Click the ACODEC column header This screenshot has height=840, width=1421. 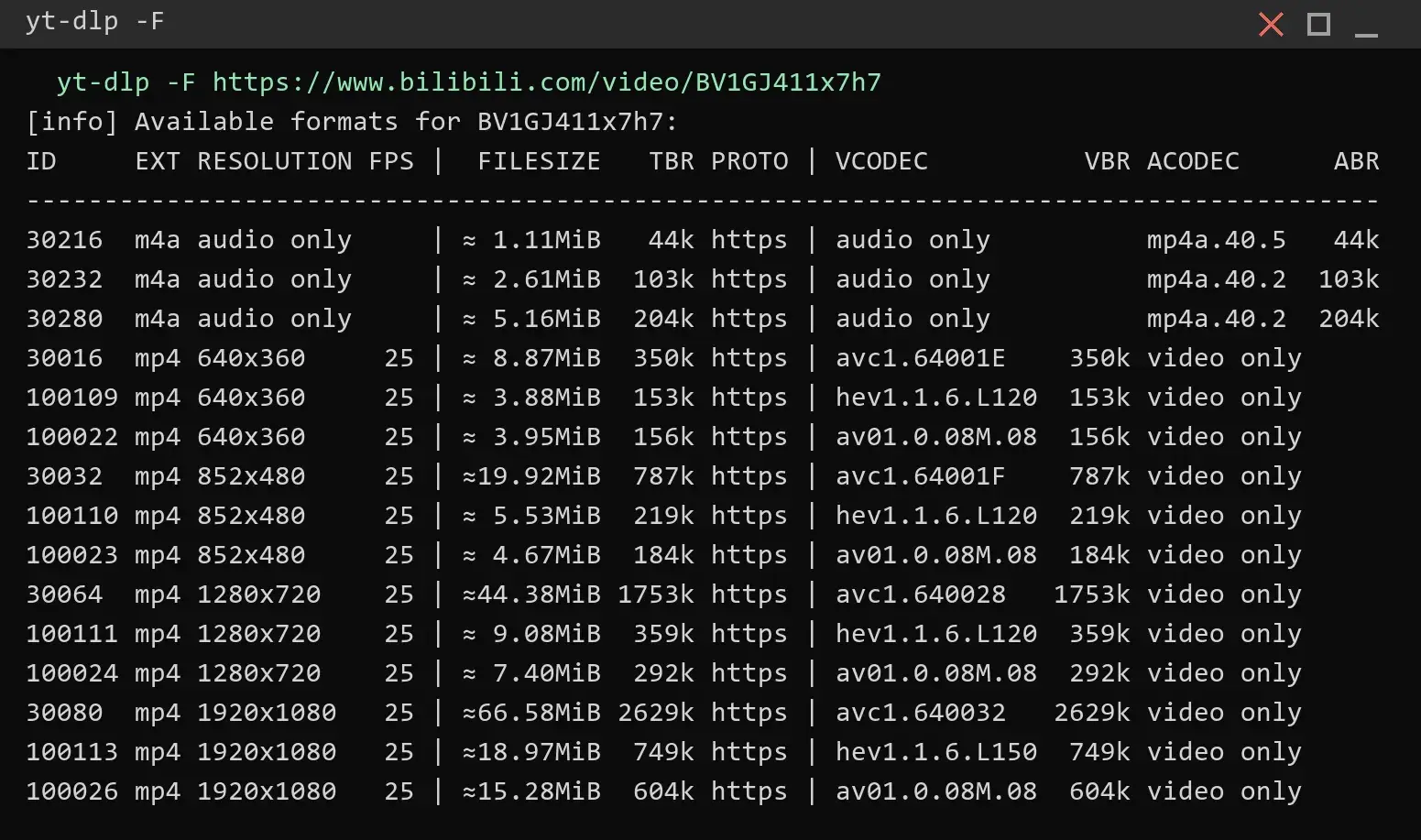[1193, 161]
